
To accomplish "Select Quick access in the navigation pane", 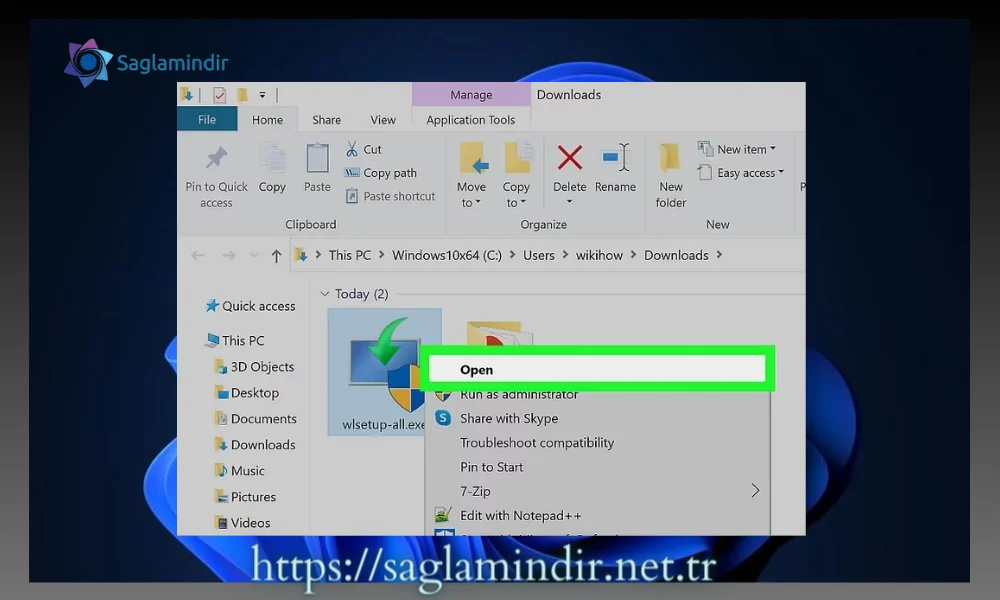I will 251,306.
